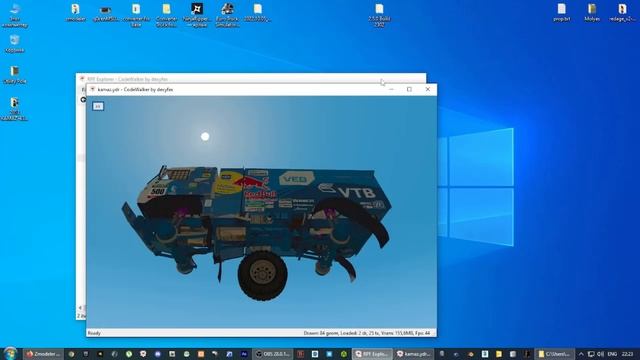The height and width of the screenshot is (360, 640).
Task: Open the red icon right of OBS
Action: tap(300, 354)
